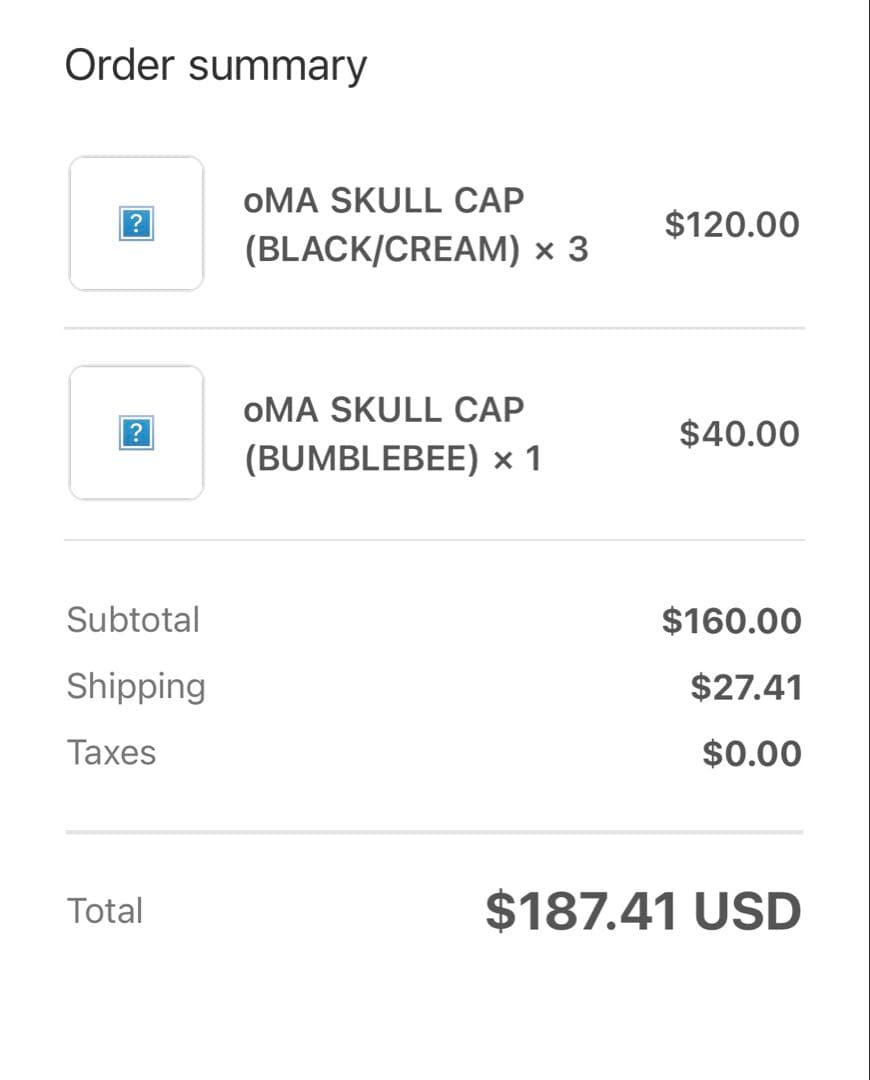Click the broken image icon for BUMBLEBEE cap
Viewport: 870px width, 1080px height.
tap(136, 433)
